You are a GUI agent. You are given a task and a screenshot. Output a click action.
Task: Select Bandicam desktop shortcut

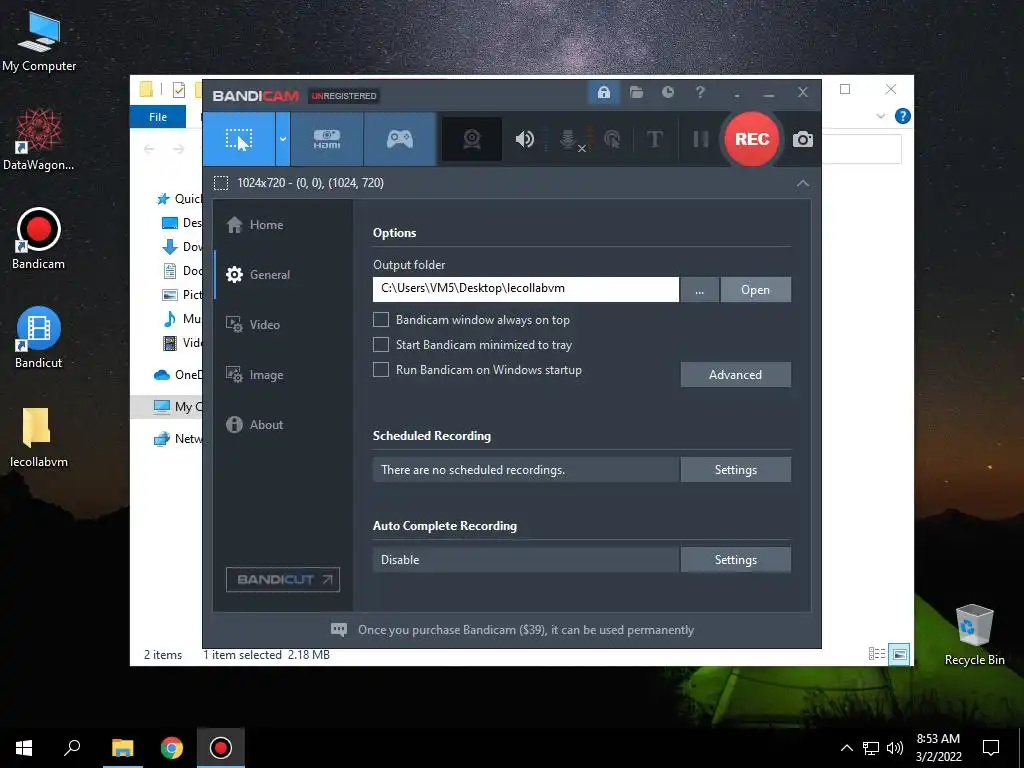pyautogui.click(x=39, y=238)
